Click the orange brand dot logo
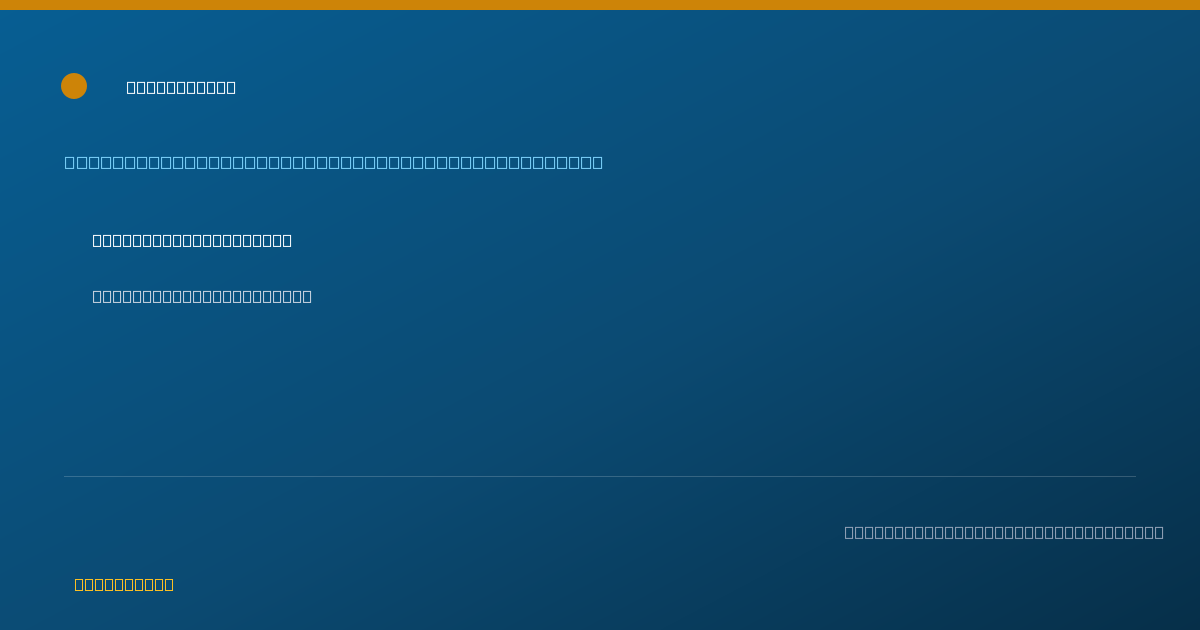 74,86
